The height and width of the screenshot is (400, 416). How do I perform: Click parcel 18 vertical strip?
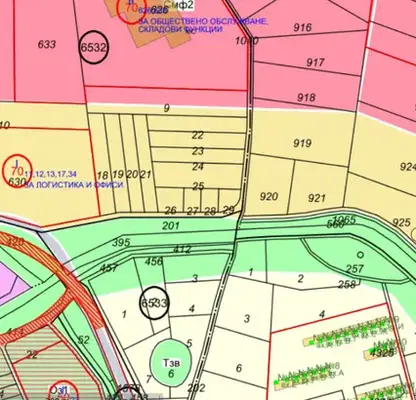coord(103,175)
